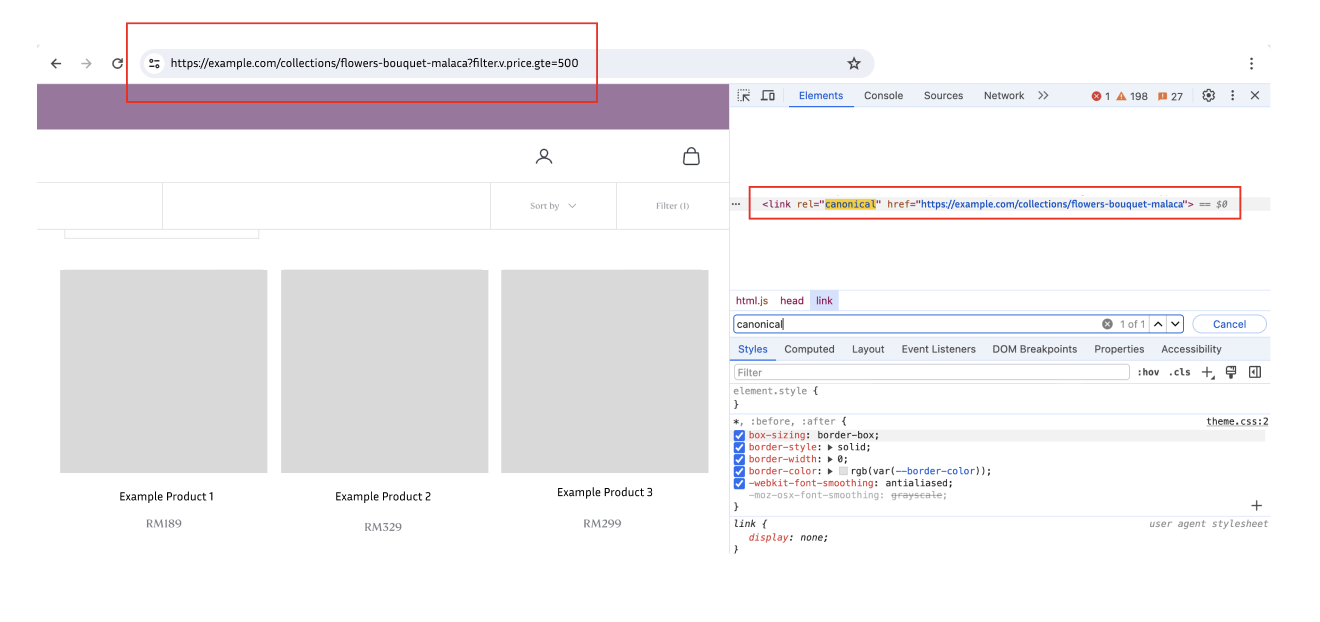
Task: Click the canonical href URL link
Action: coord(1052,204)
